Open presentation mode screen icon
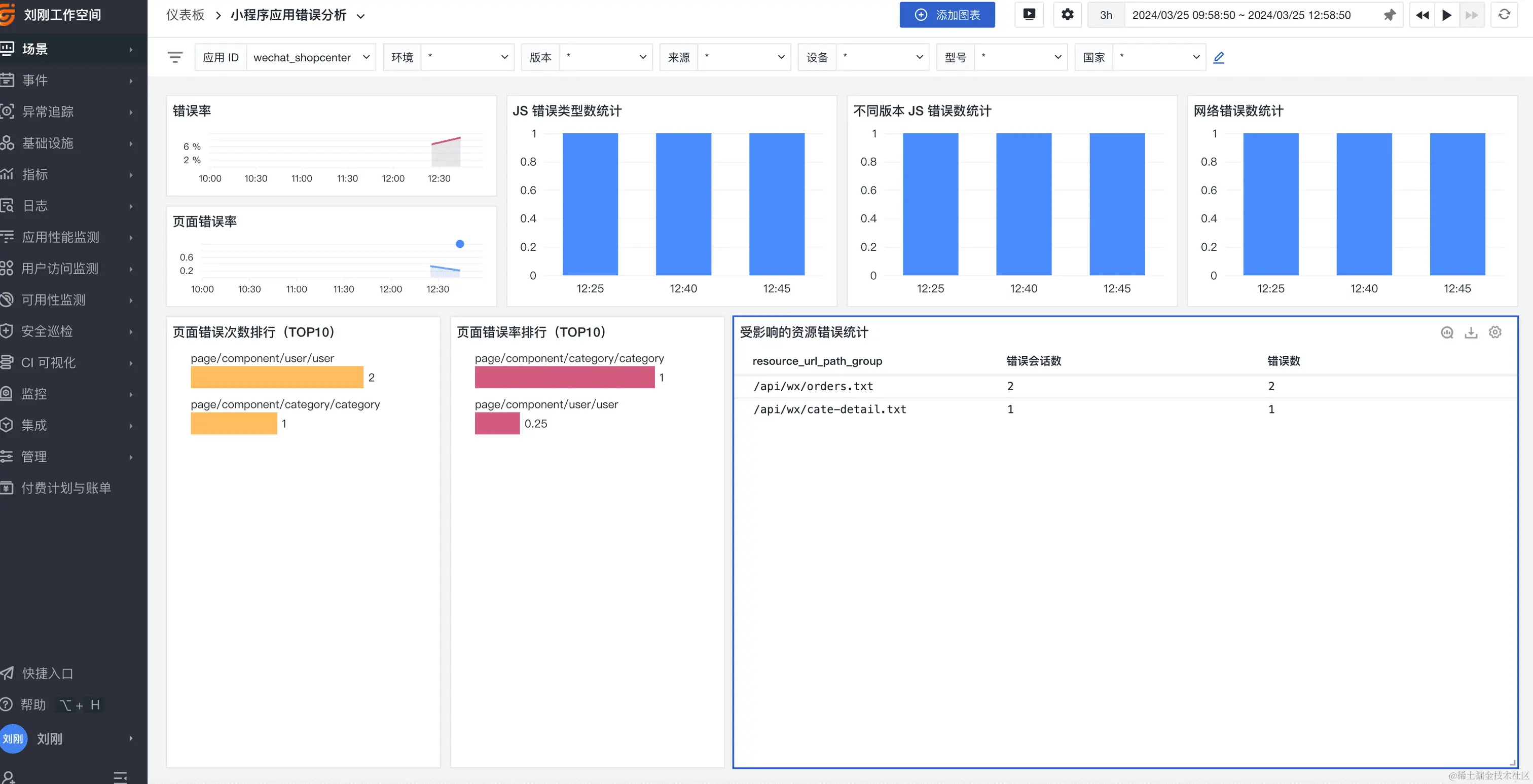 click(x=1029, y=15)
